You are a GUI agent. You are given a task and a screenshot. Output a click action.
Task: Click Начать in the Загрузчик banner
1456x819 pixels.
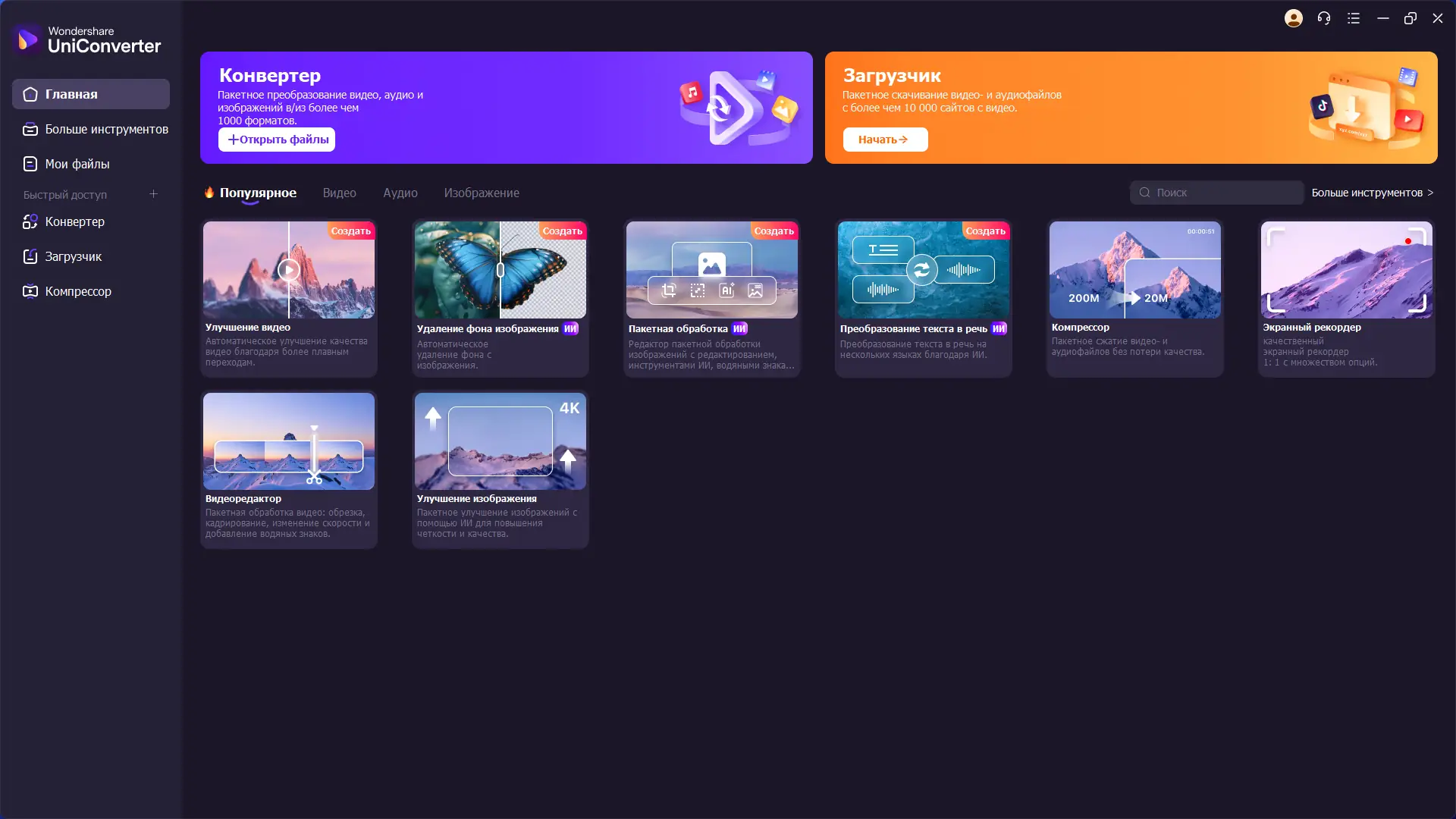(x=884, y=140)
